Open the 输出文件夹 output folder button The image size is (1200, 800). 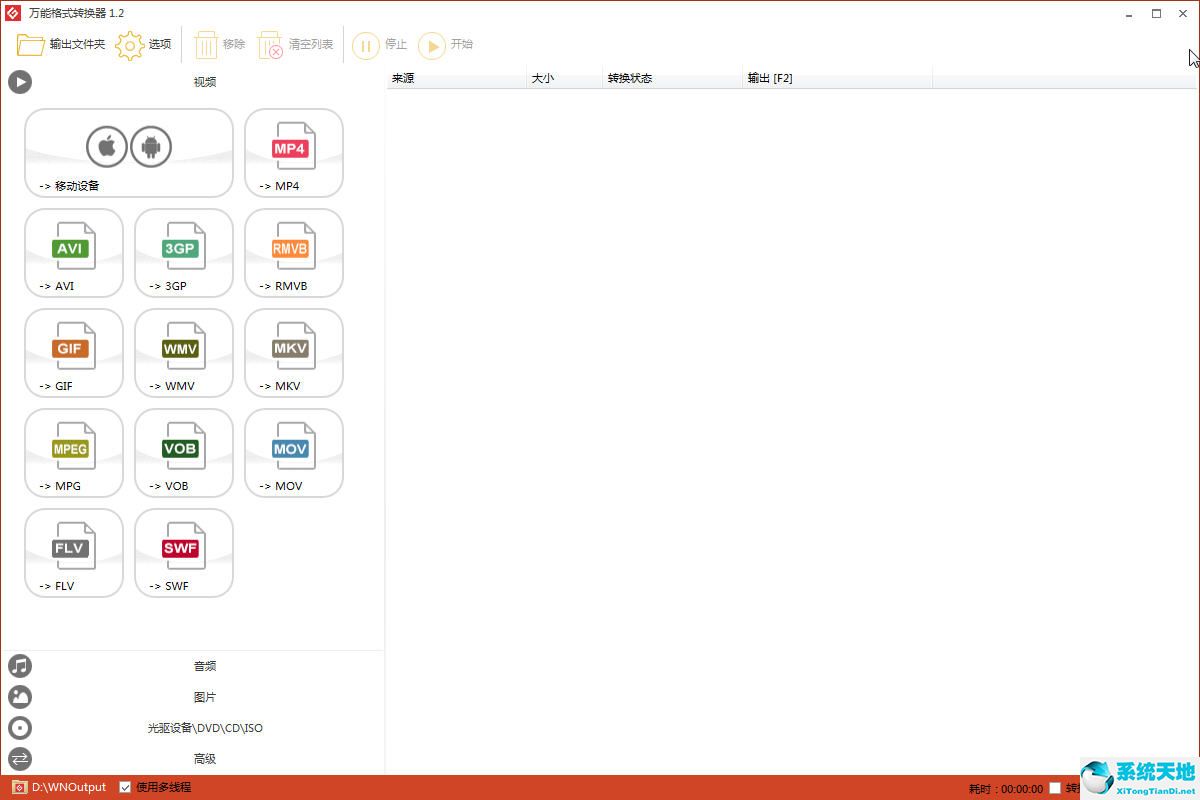pyautogui.click(x=61, y=45)
